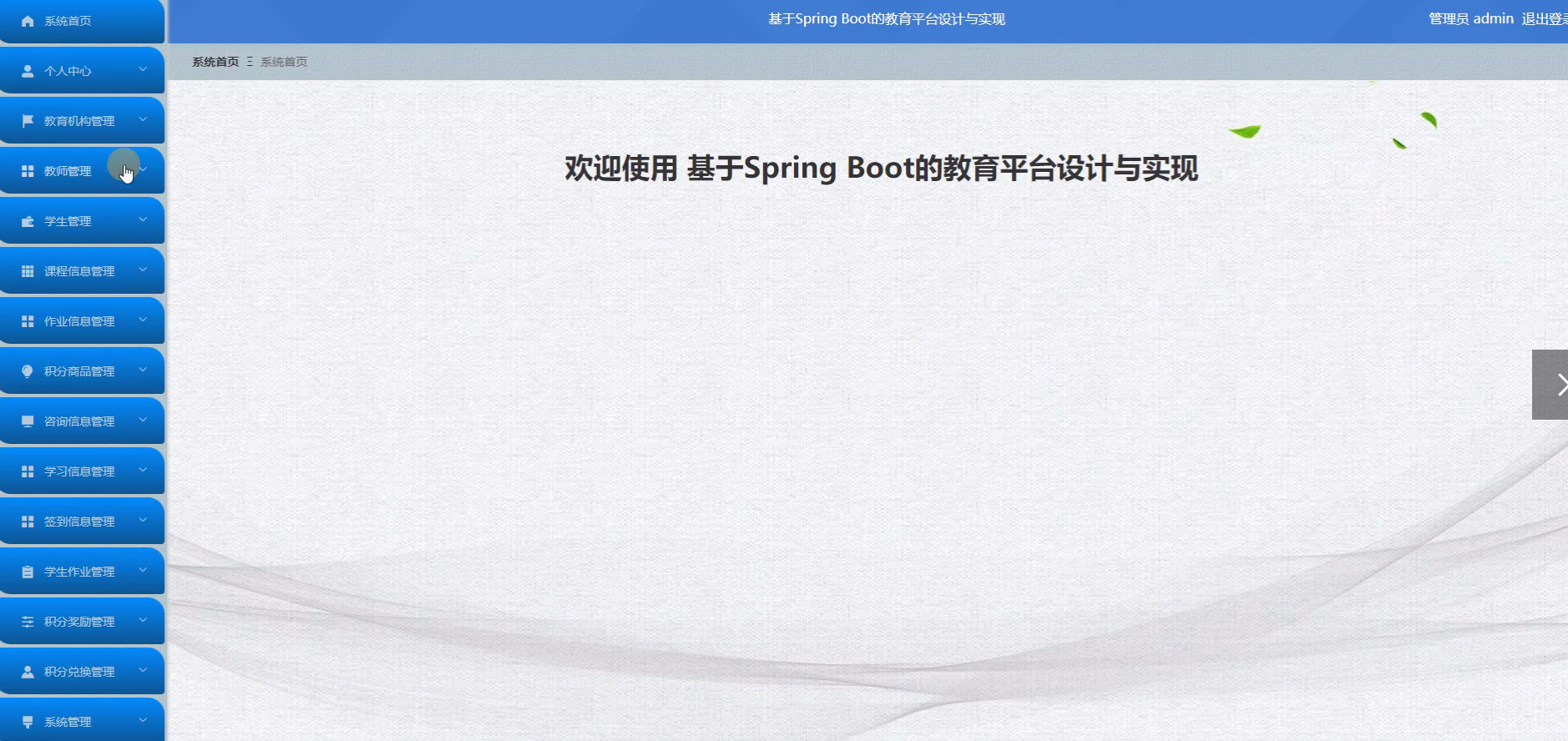
Task: Click the 欢迎使用 welcome heading
Action: (x=882, y=169)
